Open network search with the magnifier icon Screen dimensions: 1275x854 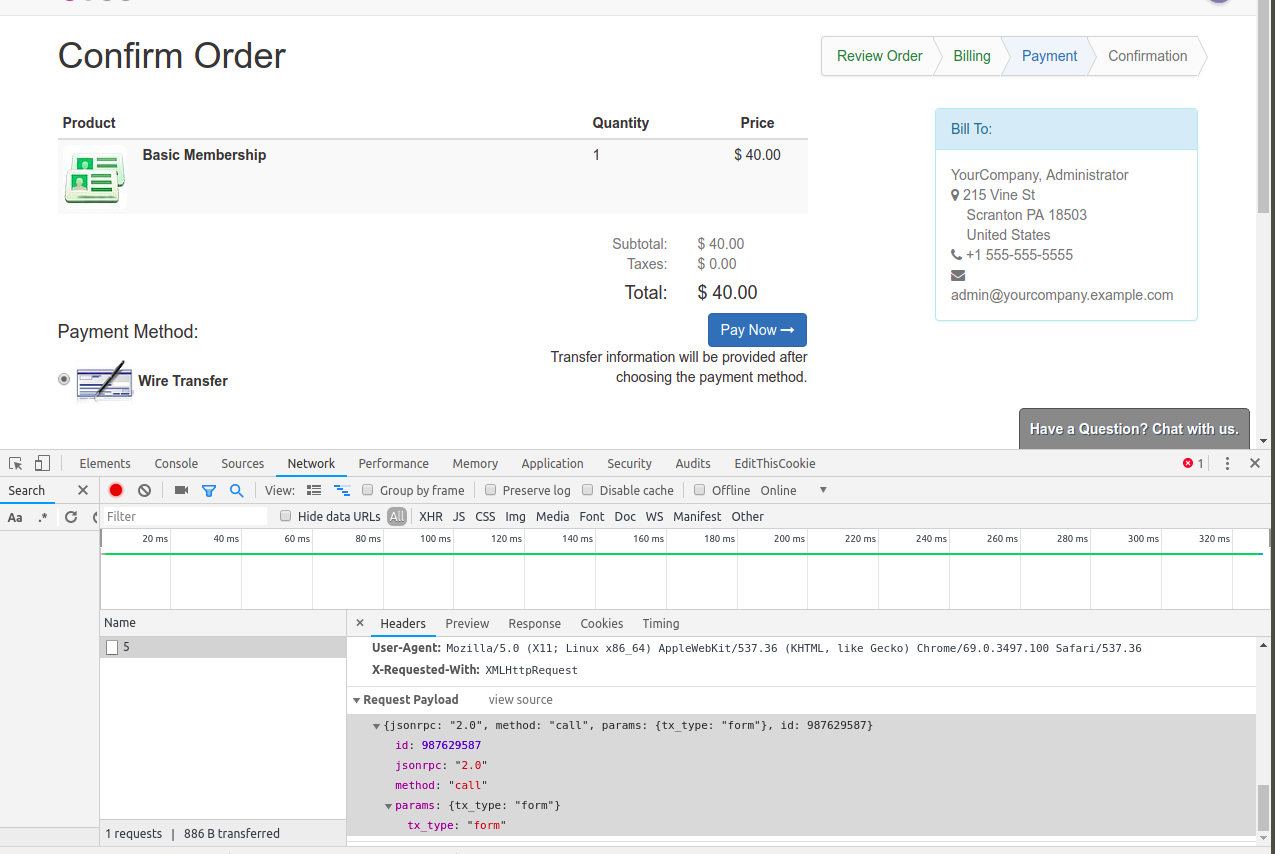[236, 490]
